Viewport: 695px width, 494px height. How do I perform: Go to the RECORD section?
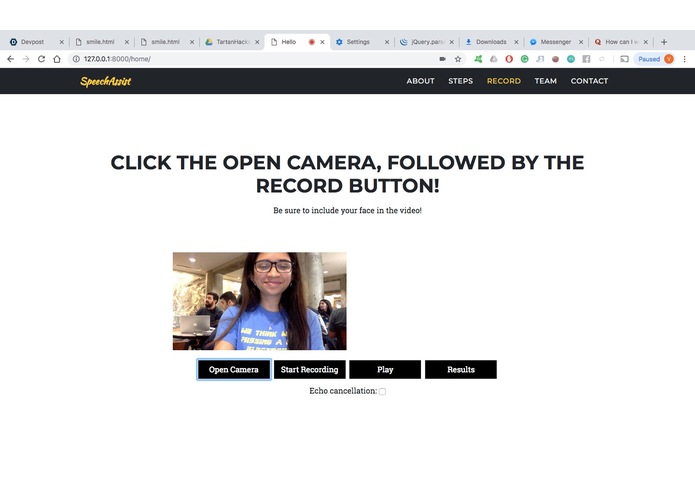(504, 81)
